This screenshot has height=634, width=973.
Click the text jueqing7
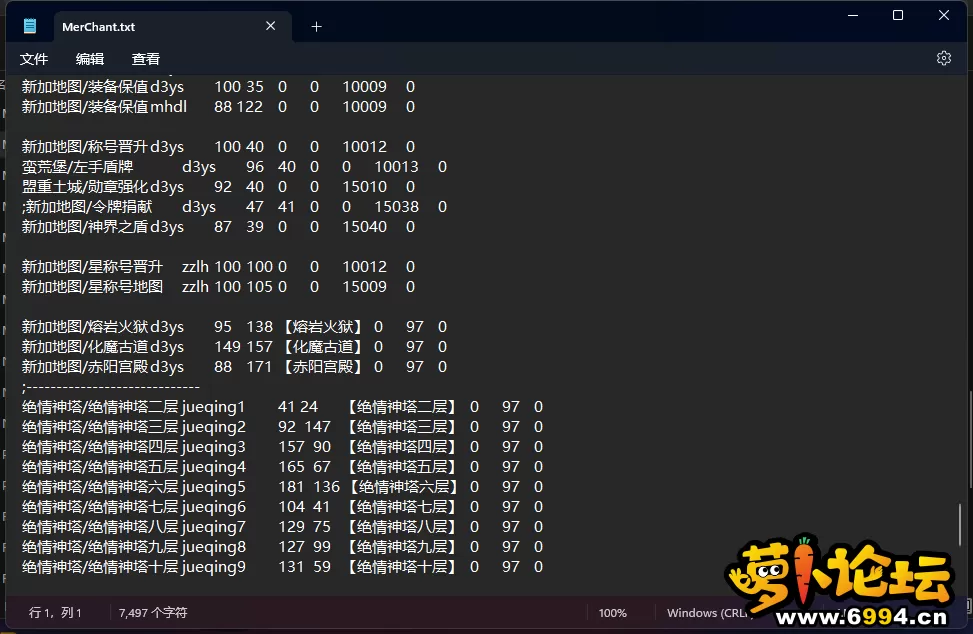pos(213,527)
